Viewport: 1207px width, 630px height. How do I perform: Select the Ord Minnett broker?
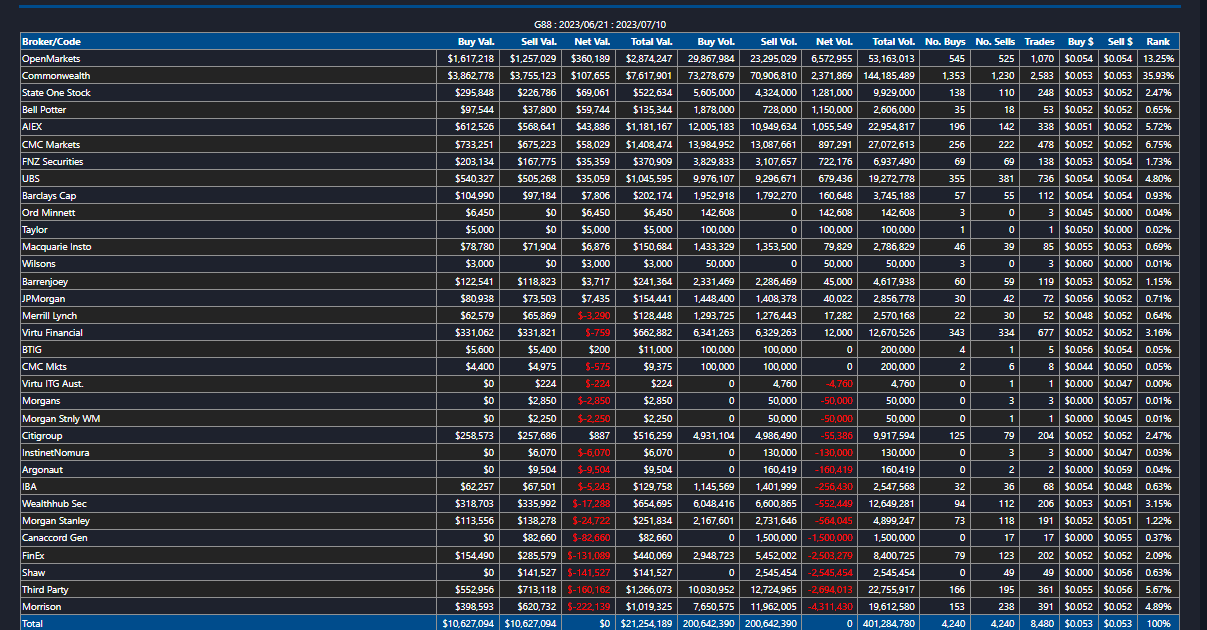[x=48, y=213]
